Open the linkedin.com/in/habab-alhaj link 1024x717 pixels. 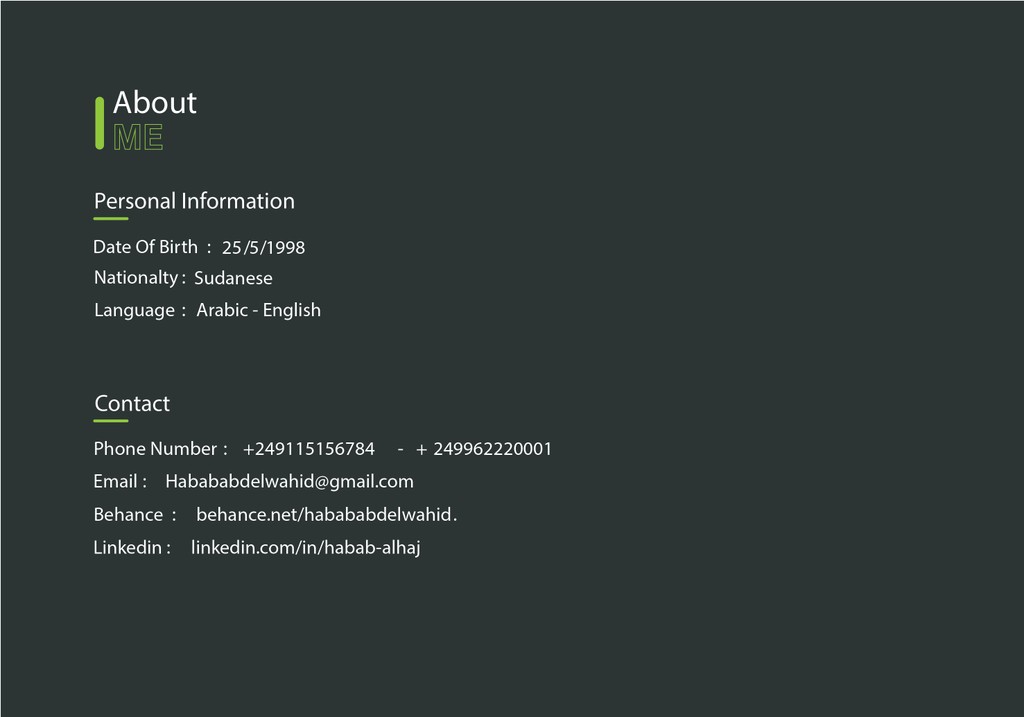tap(306, 548)
